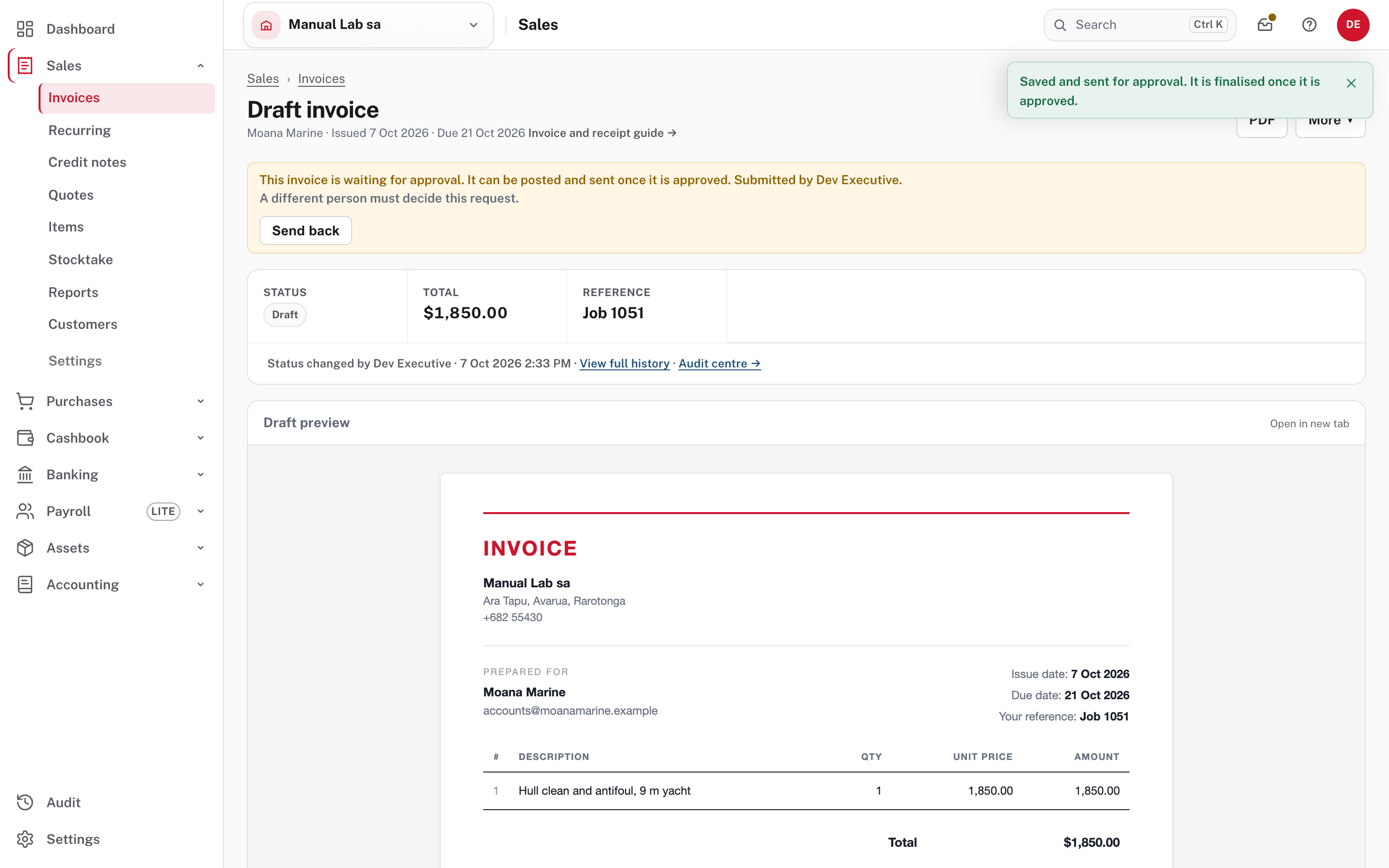The width and height of the screenshot is (1389, 868).
Task: Expand the Purchases menu section
Action: coord(200,401)
